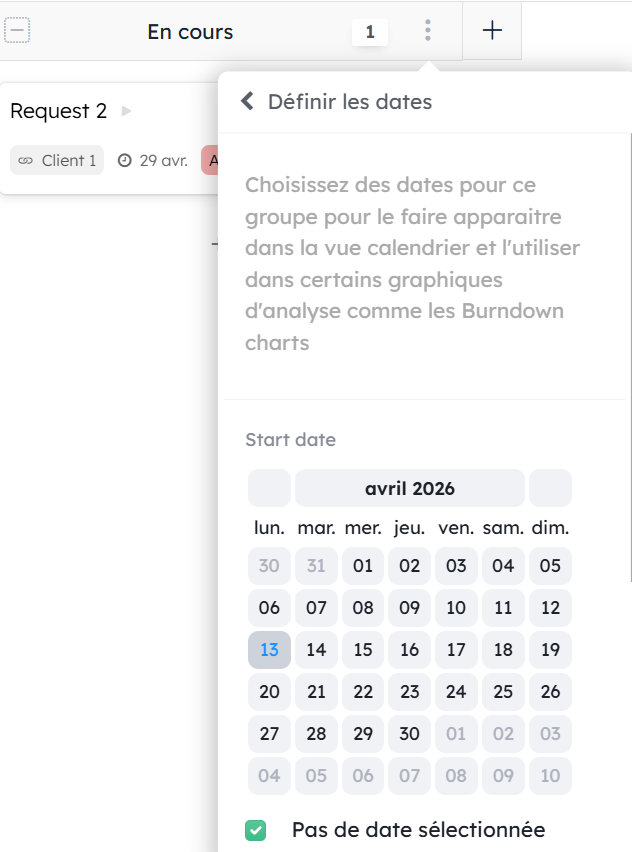Click the clock icon next to 29 avr.

click(x=124, y=160)
